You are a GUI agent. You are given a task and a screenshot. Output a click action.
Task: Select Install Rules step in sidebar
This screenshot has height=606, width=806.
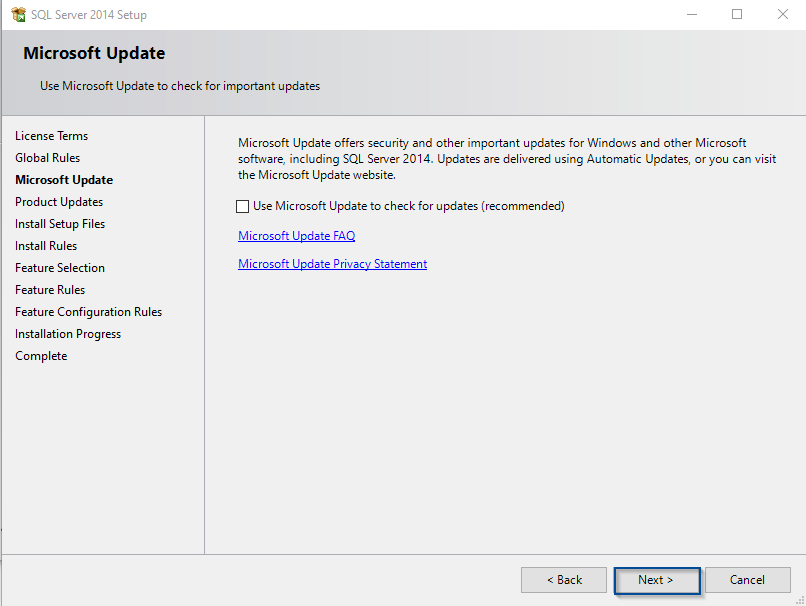pyautogui.click(x=46, y=246)
